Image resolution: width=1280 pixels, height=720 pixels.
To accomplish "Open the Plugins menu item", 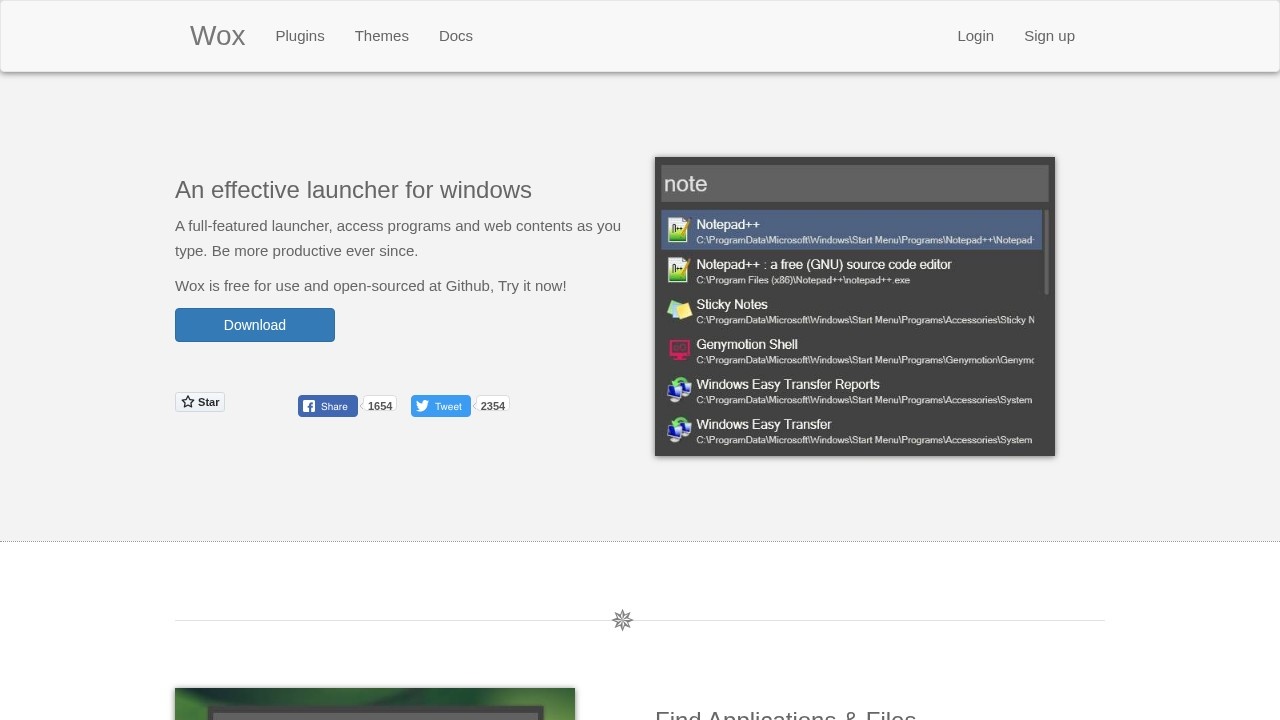I will 300,36.
